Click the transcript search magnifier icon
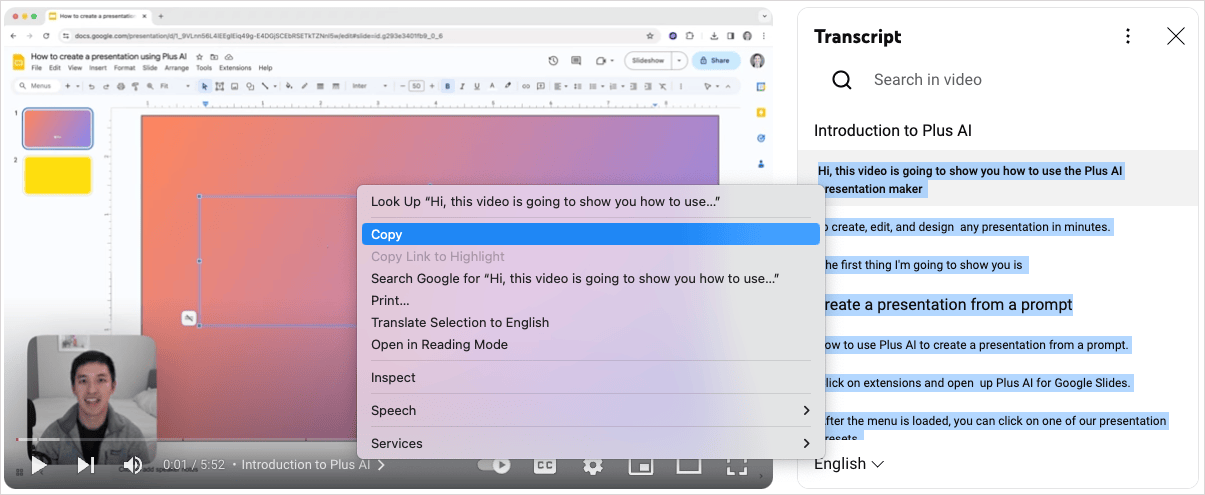This screenshot has height=495, width=1205. pyautogui.click(x=842, y=80)
